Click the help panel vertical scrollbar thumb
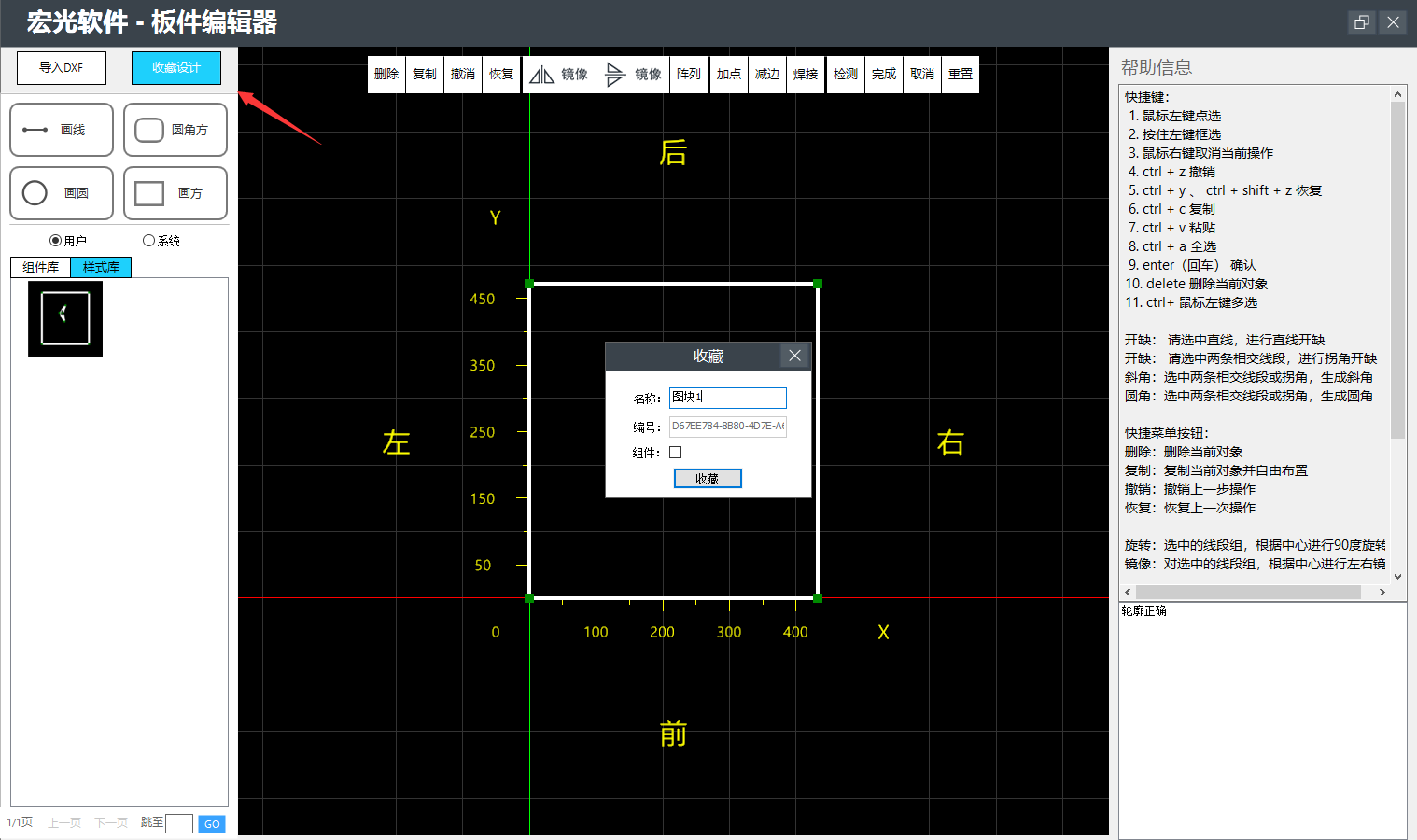This screenshot has width=1417, height=840. (x=1397, y=270)
